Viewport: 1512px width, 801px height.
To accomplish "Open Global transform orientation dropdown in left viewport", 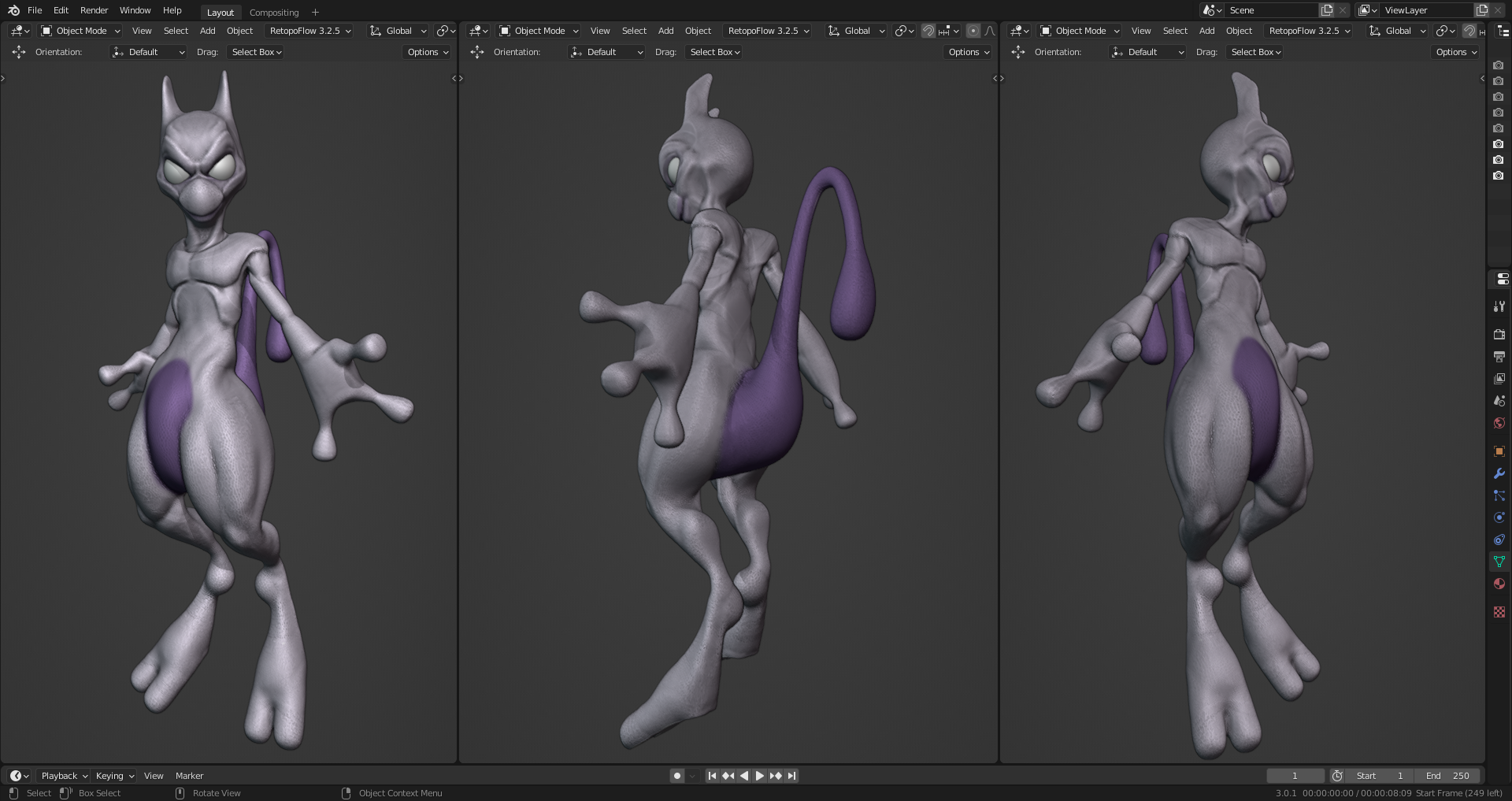I will (x=398, y=31).
